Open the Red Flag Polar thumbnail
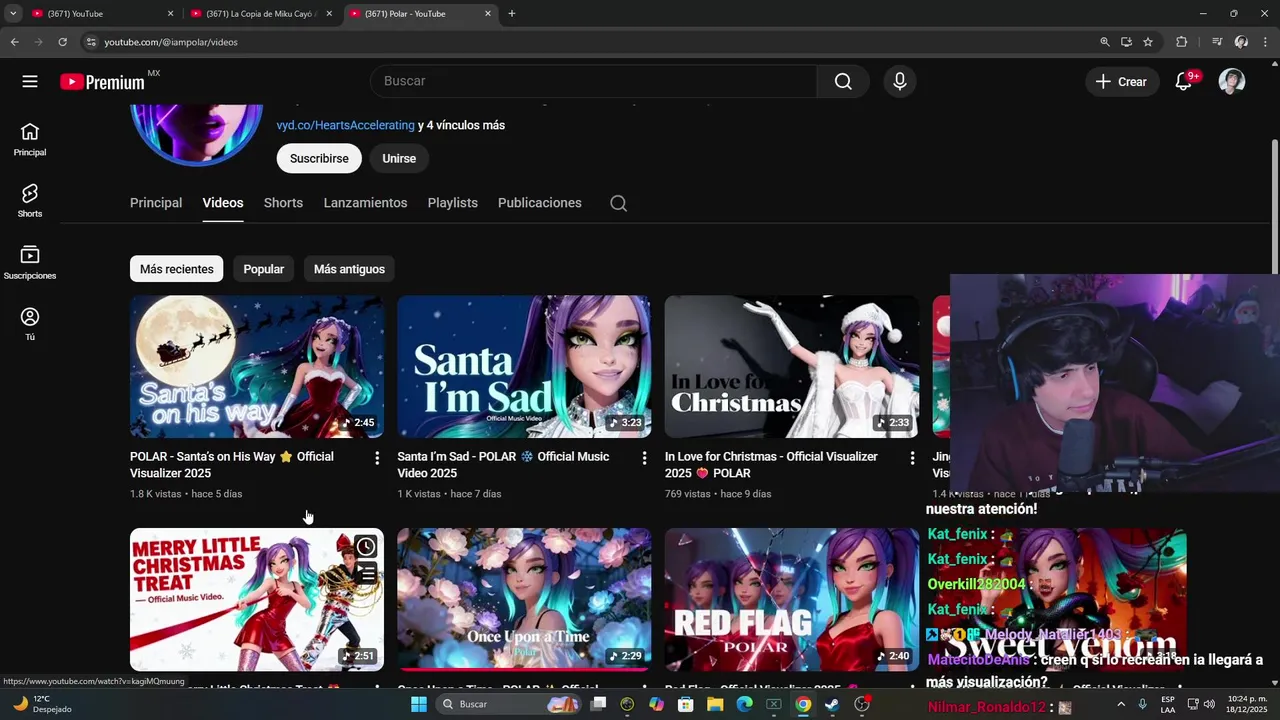The height and width of the screenshot is (720, 1280). point(792,600)
